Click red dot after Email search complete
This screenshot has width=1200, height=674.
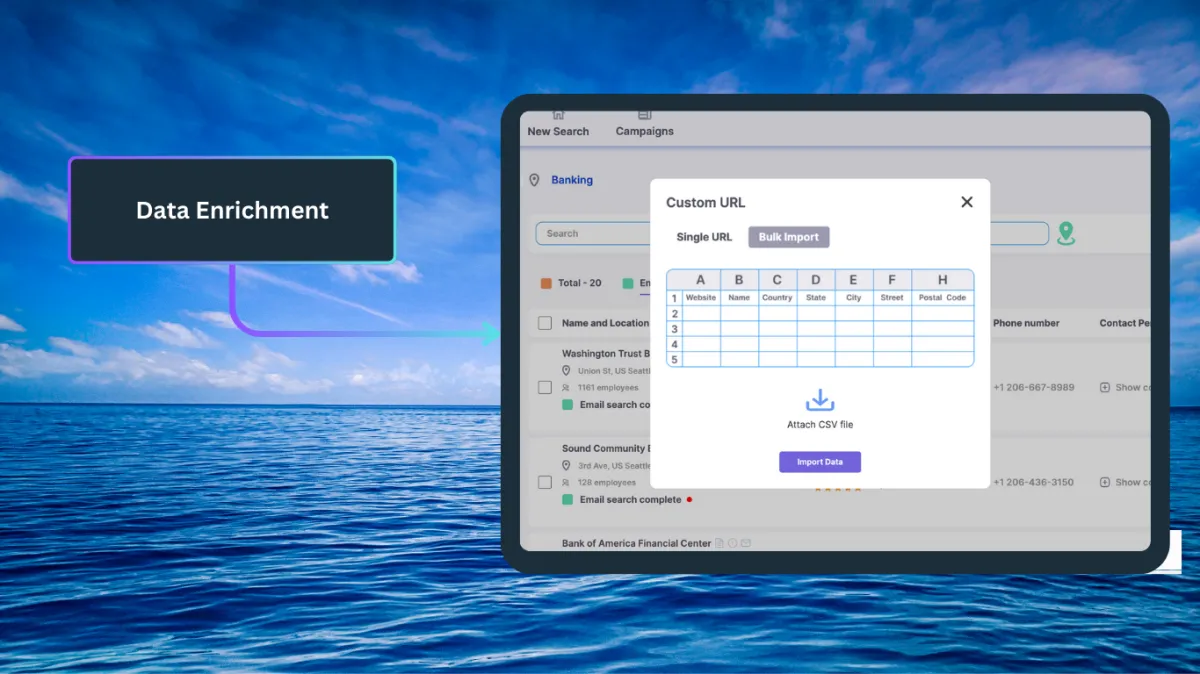(689, 499)
